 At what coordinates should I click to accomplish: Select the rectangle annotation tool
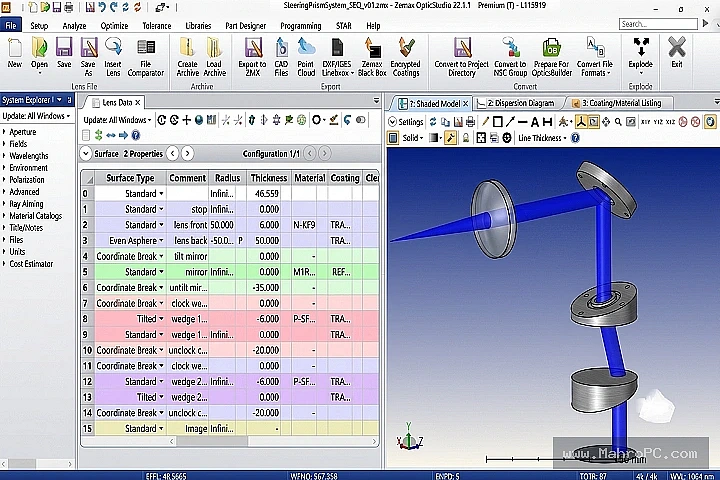497,122
